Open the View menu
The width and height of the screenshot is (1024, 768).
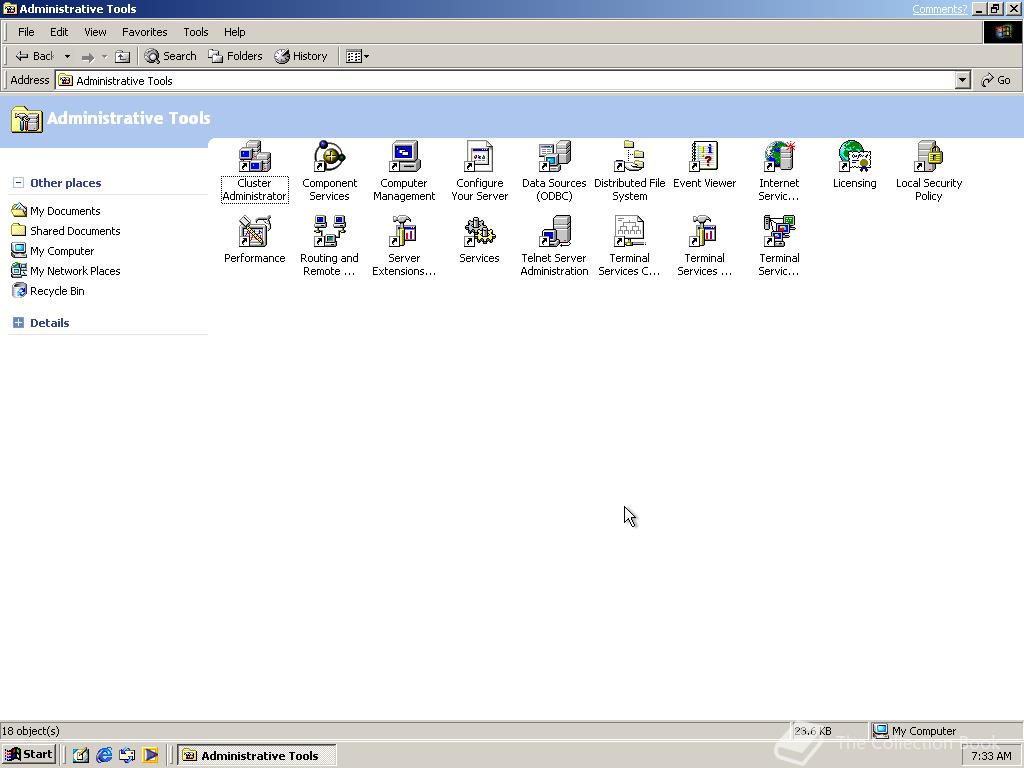[x=95, y=32]
